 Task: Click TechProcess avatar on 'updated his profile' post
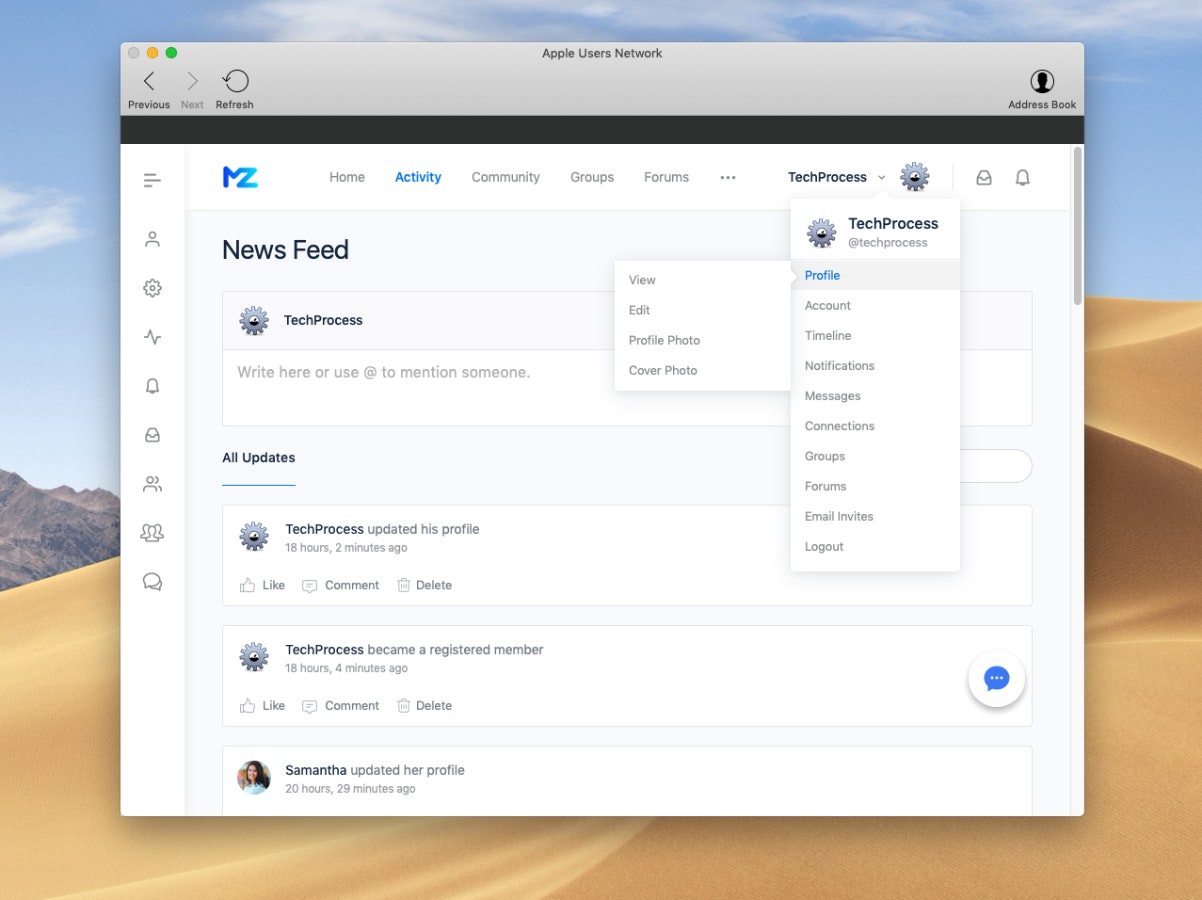[x=254, y=537]
